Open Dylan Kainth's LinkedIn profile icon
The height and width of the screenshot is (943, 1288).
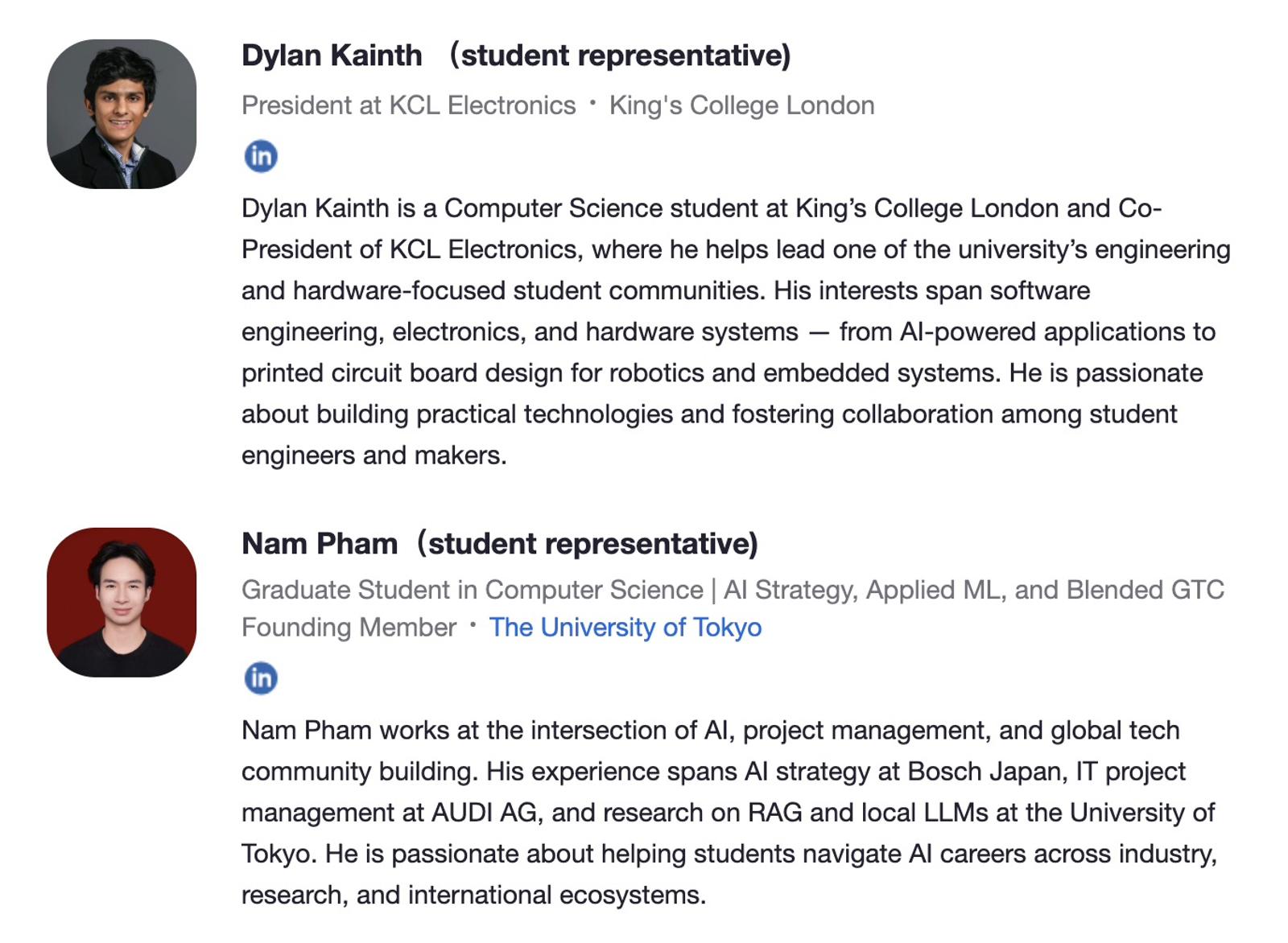pos(261,156)
